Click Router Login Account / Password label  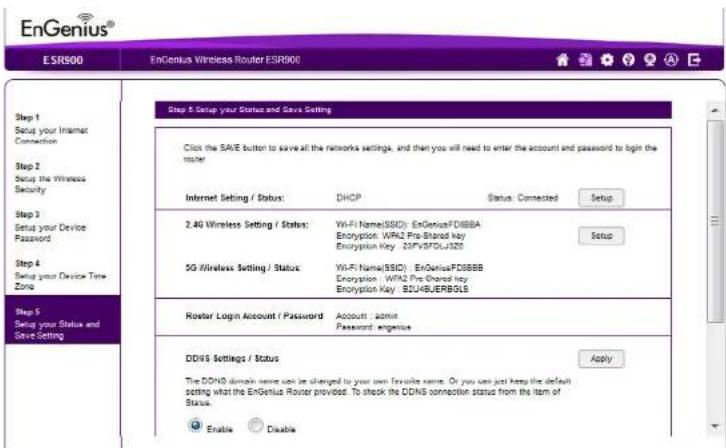click(254, 316)
